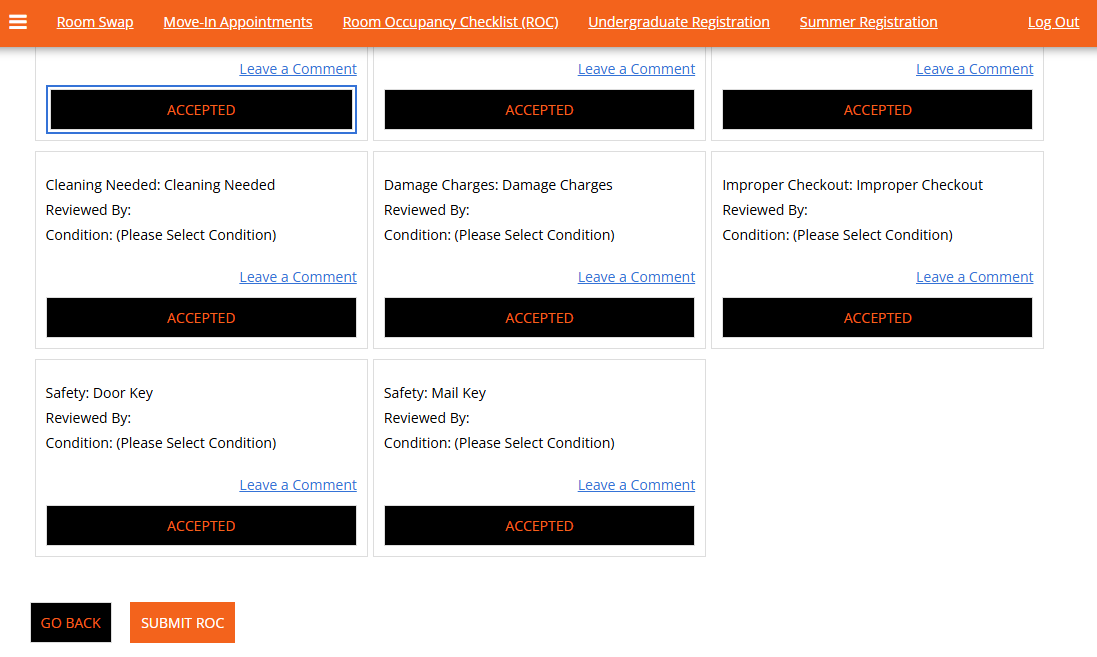Image resolution: width=1097 pixels, height=657 pixels.
Task: Submit the ROC form
Action: [182, 623]
